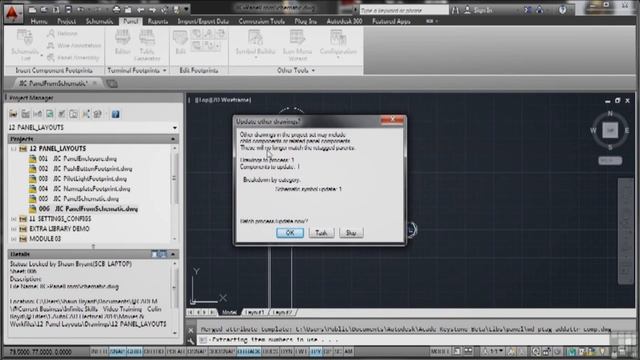Expand the MODULE 03 project node

(x=13, y=239)
